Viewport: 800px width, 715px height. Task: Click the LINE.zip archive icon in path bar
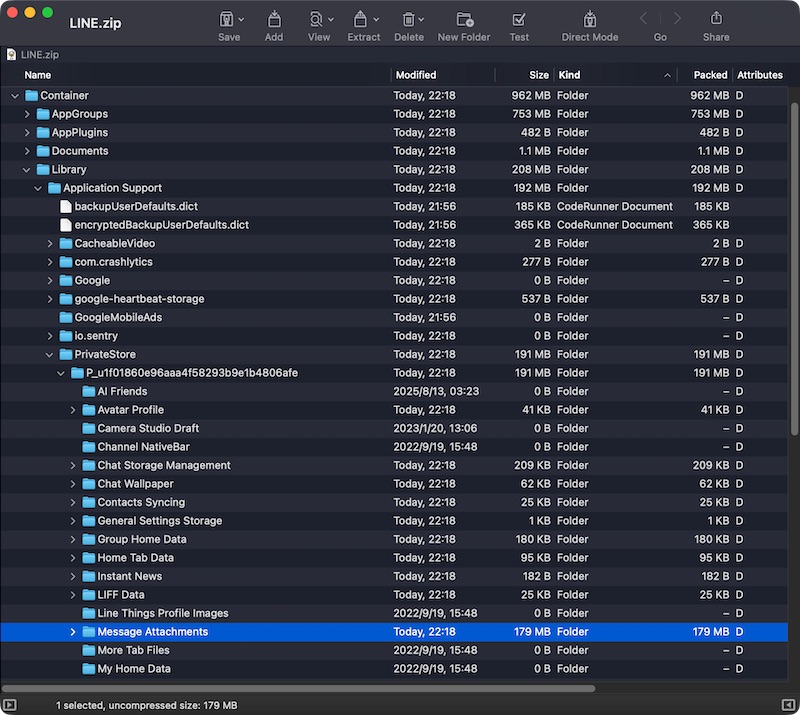point(11,55)
